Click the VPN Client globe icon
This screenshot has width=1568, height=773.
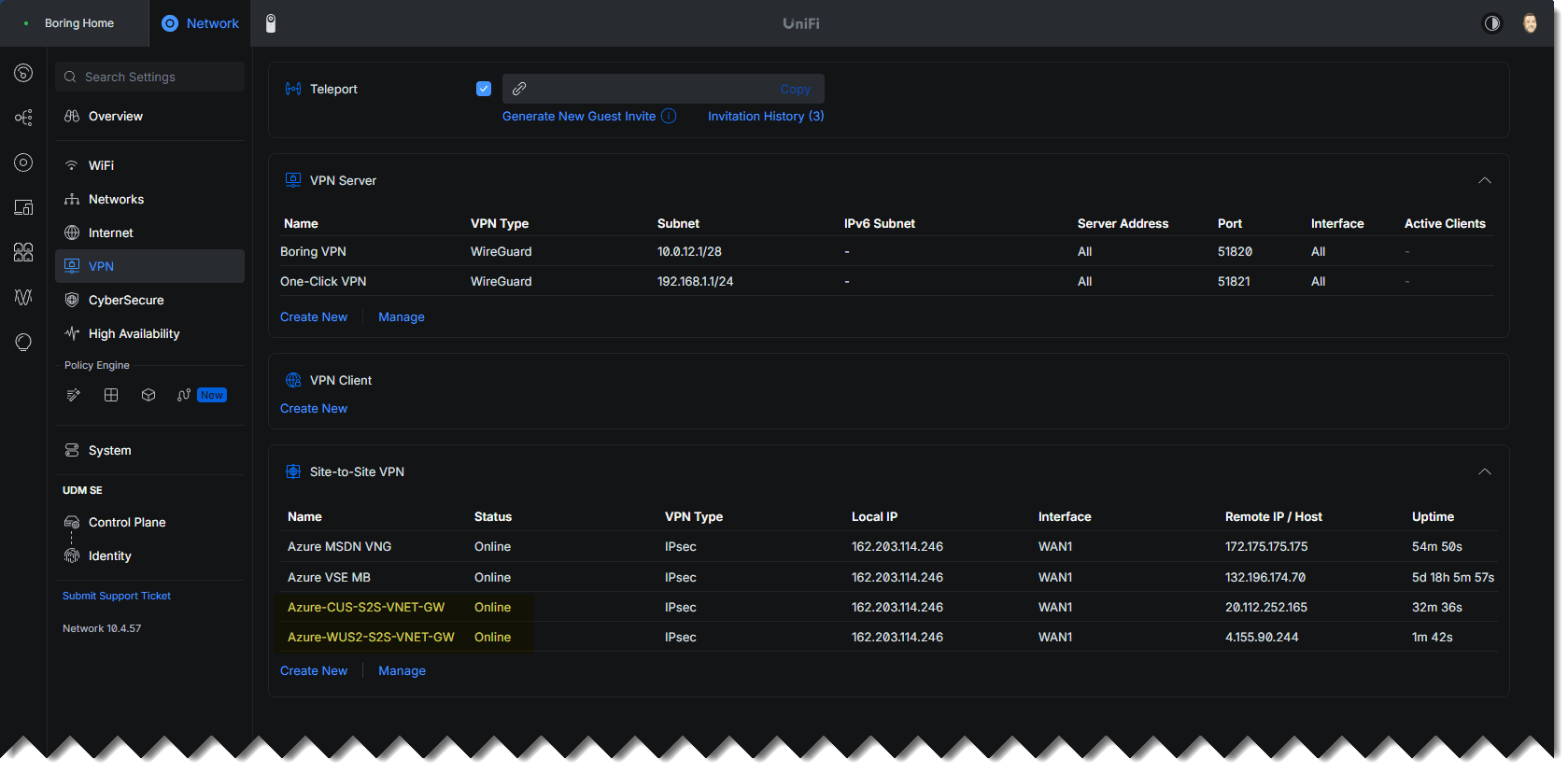coord(293,380)
